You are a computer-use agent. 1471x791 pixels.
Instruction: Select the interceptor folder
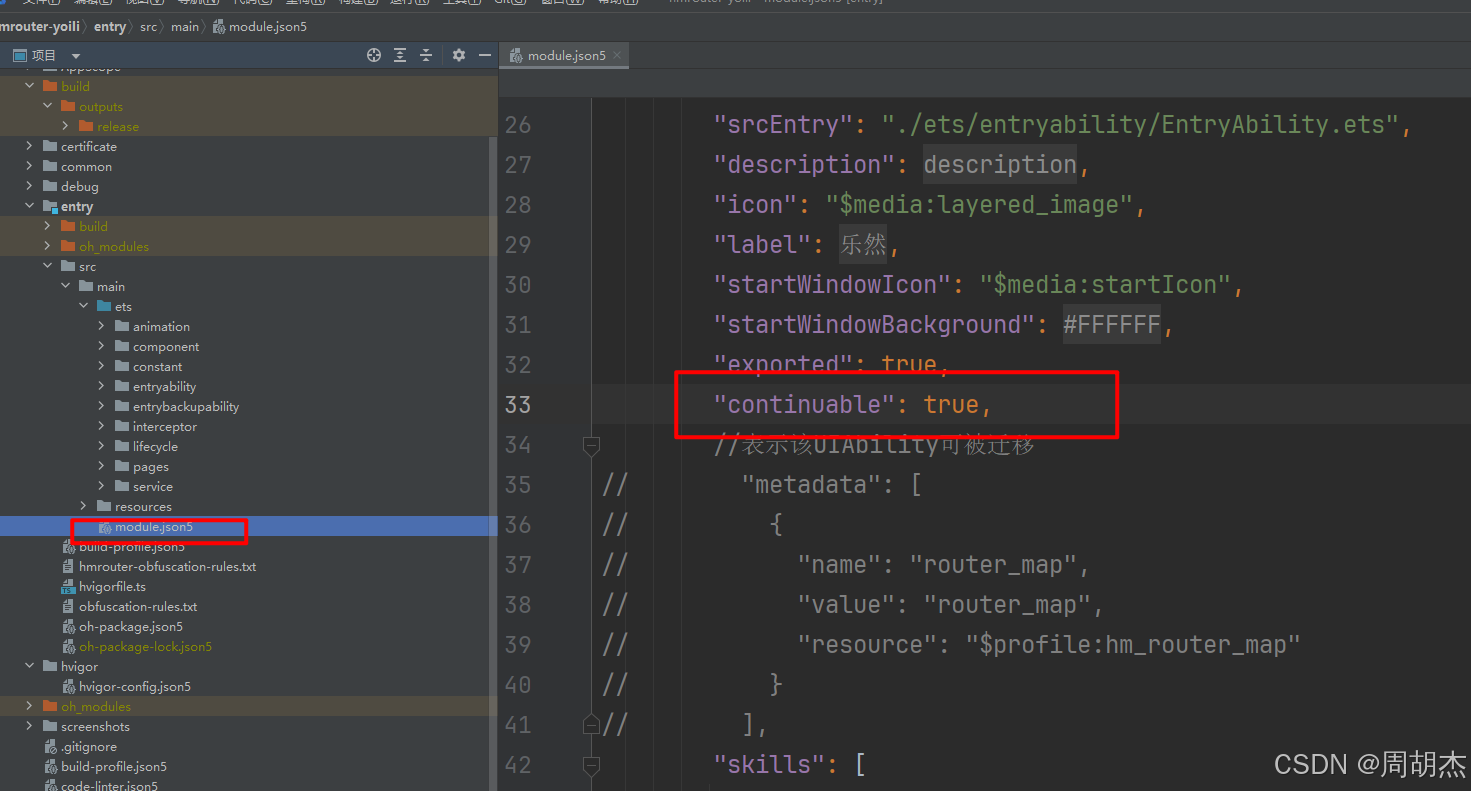click(x=165, y=426)
